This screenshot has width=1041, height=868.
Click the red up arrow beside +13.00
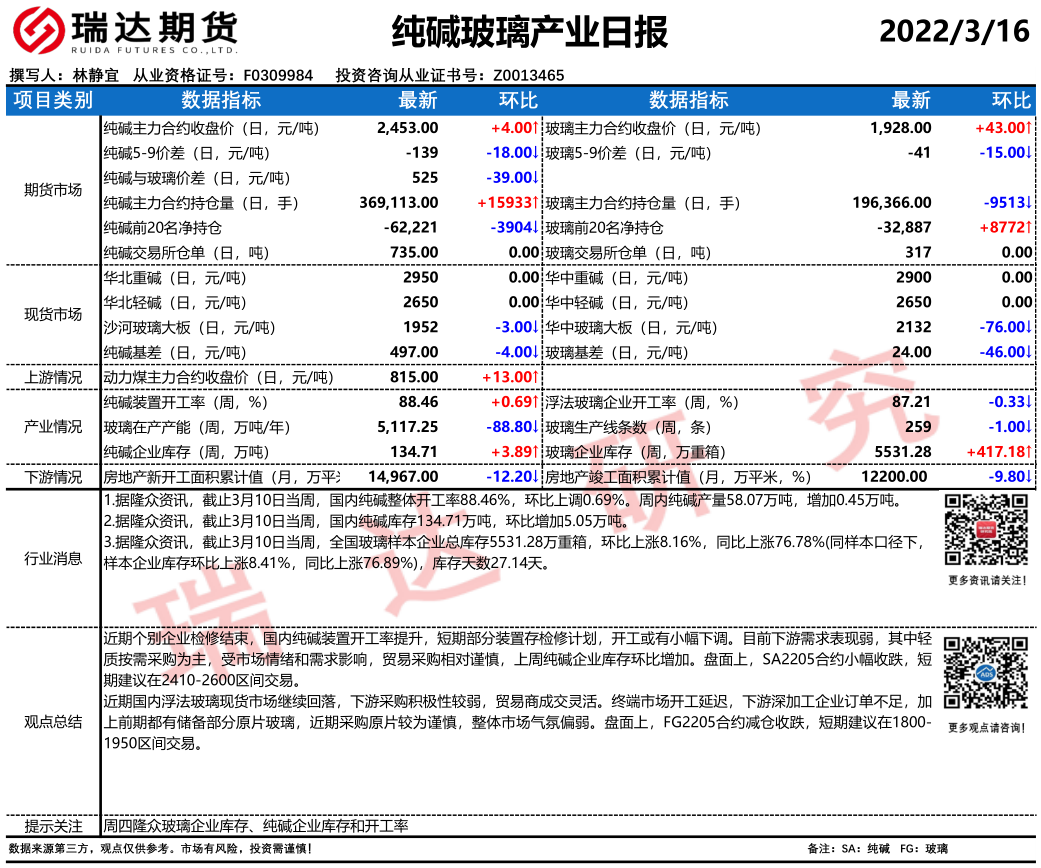536,377
